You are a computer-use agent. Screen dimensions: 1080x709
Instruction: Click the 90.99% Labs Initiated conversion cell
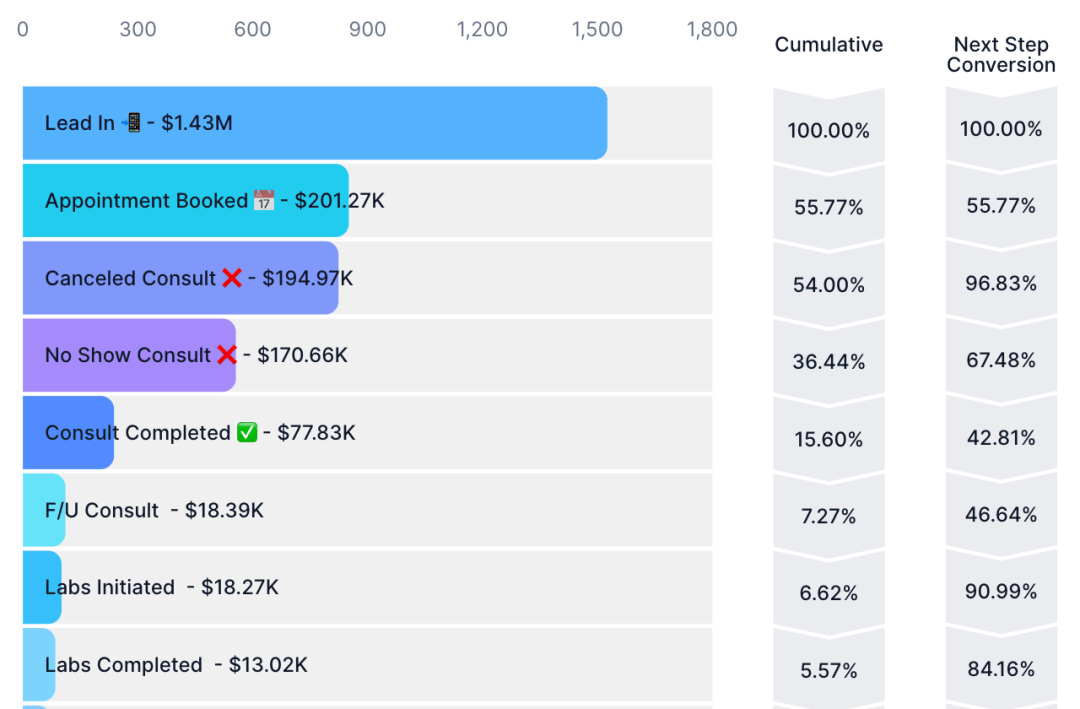coord(1001,591)
